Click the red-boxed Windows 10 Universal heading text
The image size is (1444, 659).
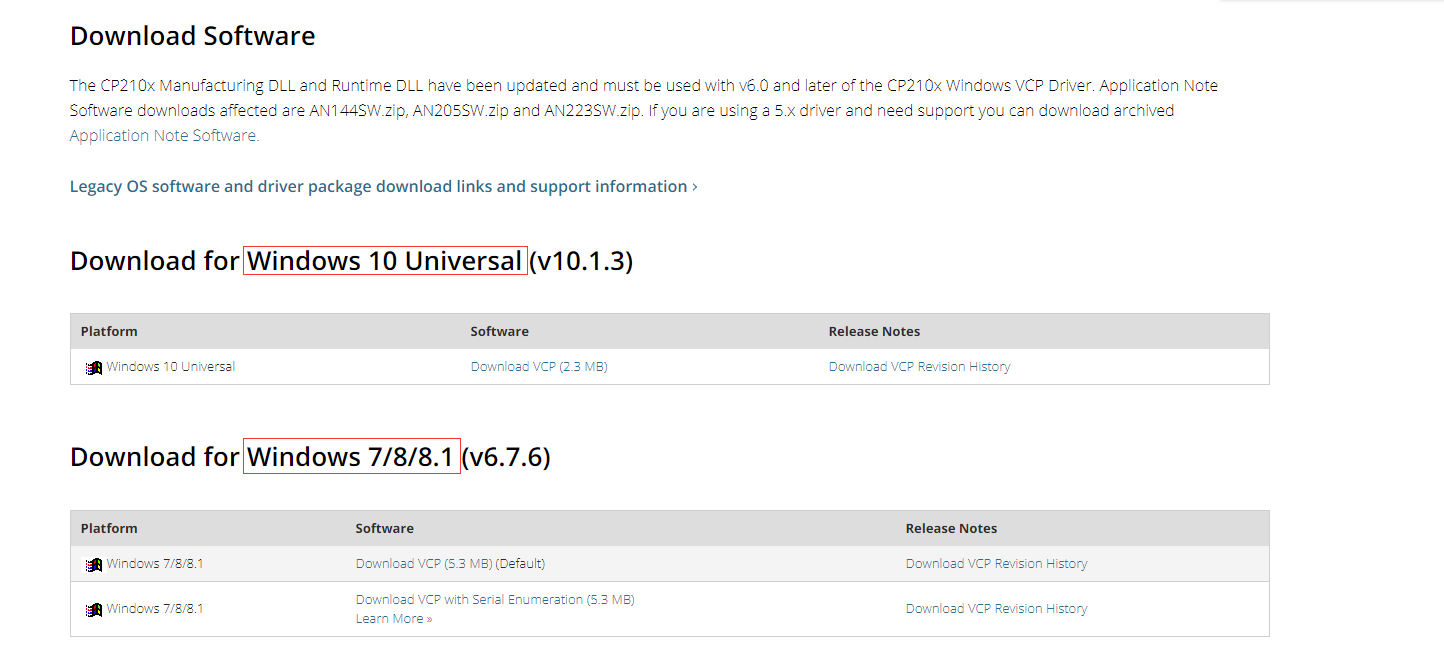tap(385, 261)
